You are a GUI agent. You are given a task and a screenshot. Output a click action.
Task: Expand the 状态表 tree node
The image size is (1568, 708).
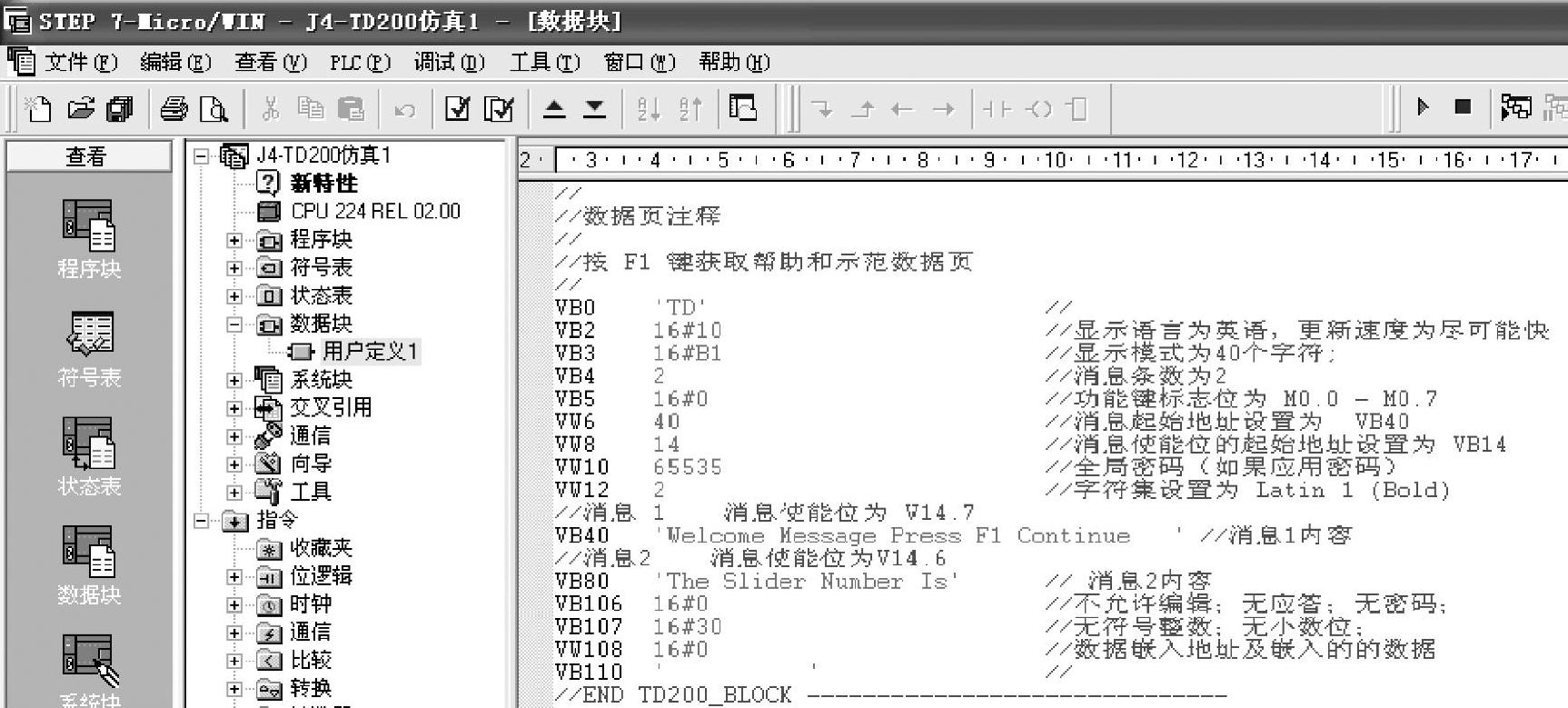pyautogui.click(x=234, y=297)
